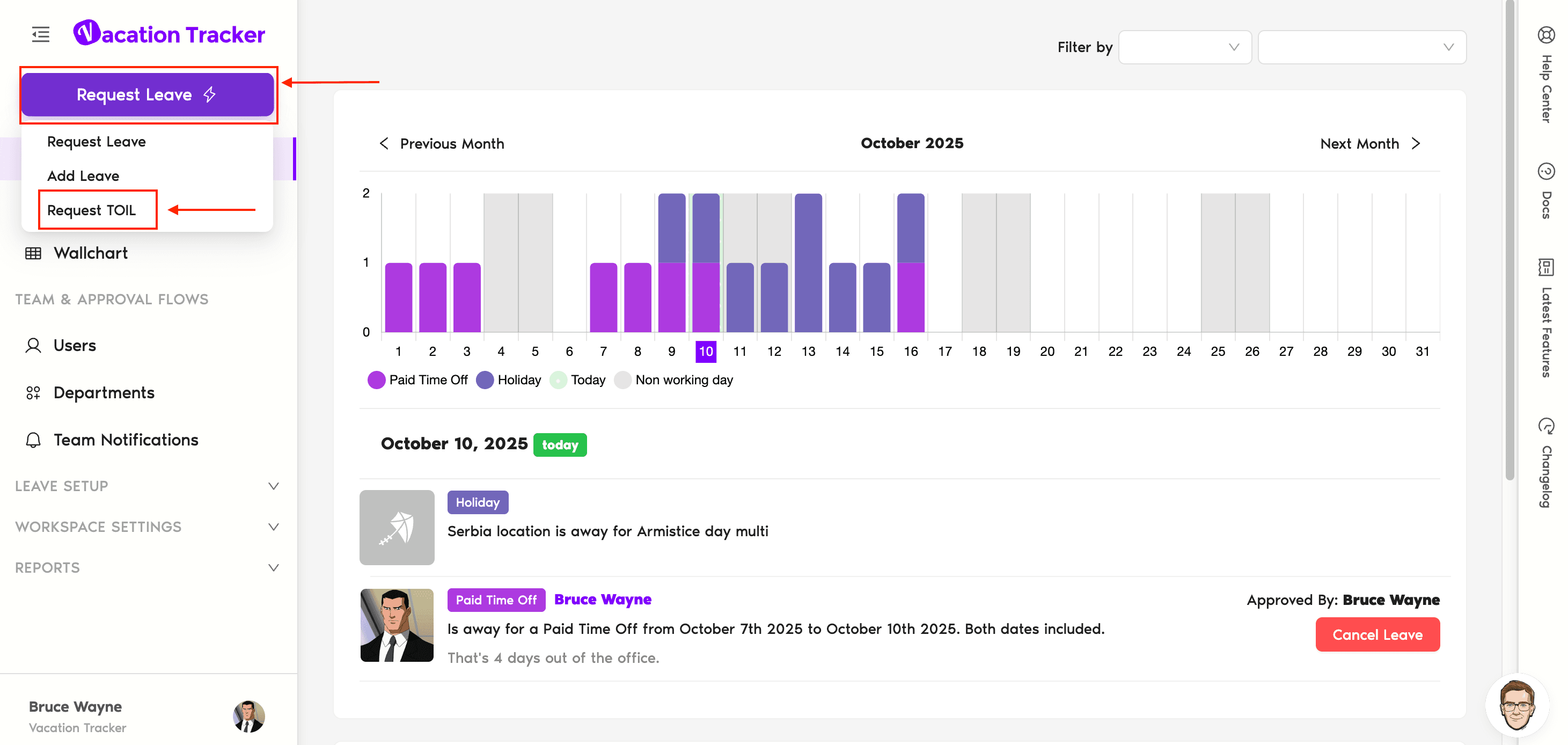Collapse sidebar with the hamburger menu icon
Image resolution: width=1568 pixels, height=745 pixels.
click(40, 34)
